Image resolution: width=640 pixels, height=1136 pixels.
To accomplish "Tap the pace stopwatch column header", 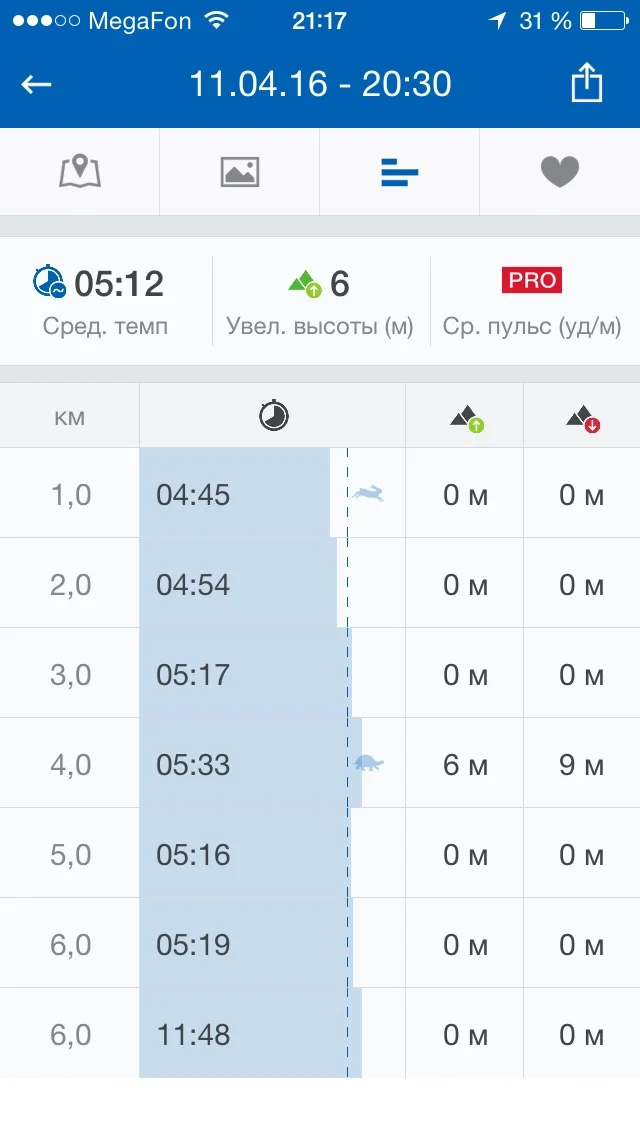I will [x=273, y=415].
